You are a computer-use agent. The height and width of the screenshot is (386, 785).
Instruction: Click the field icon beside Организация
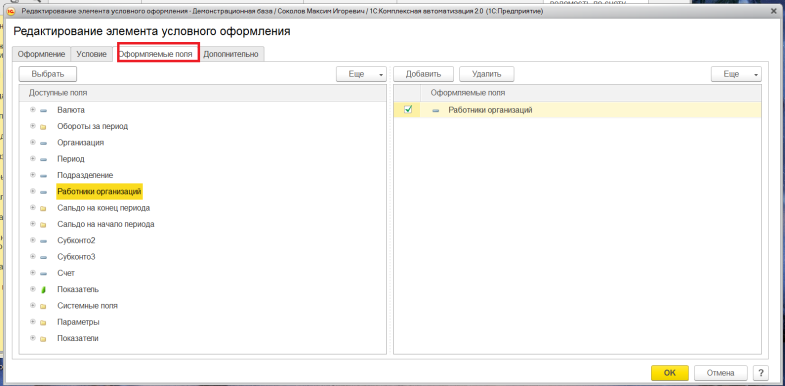tap(43, 143)
